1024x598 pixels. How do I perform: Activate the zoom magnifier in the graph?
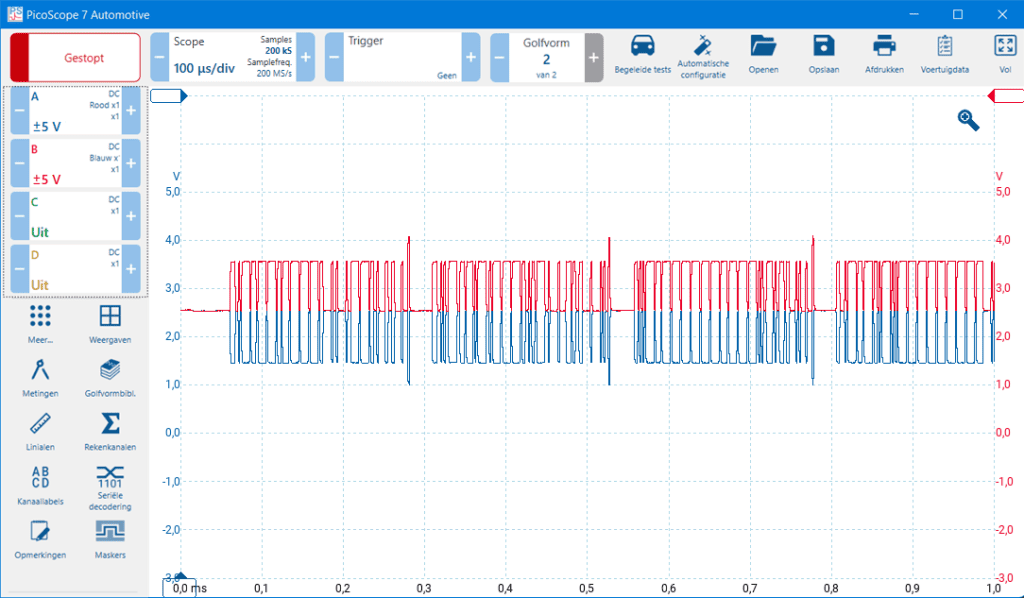[965, 120]
